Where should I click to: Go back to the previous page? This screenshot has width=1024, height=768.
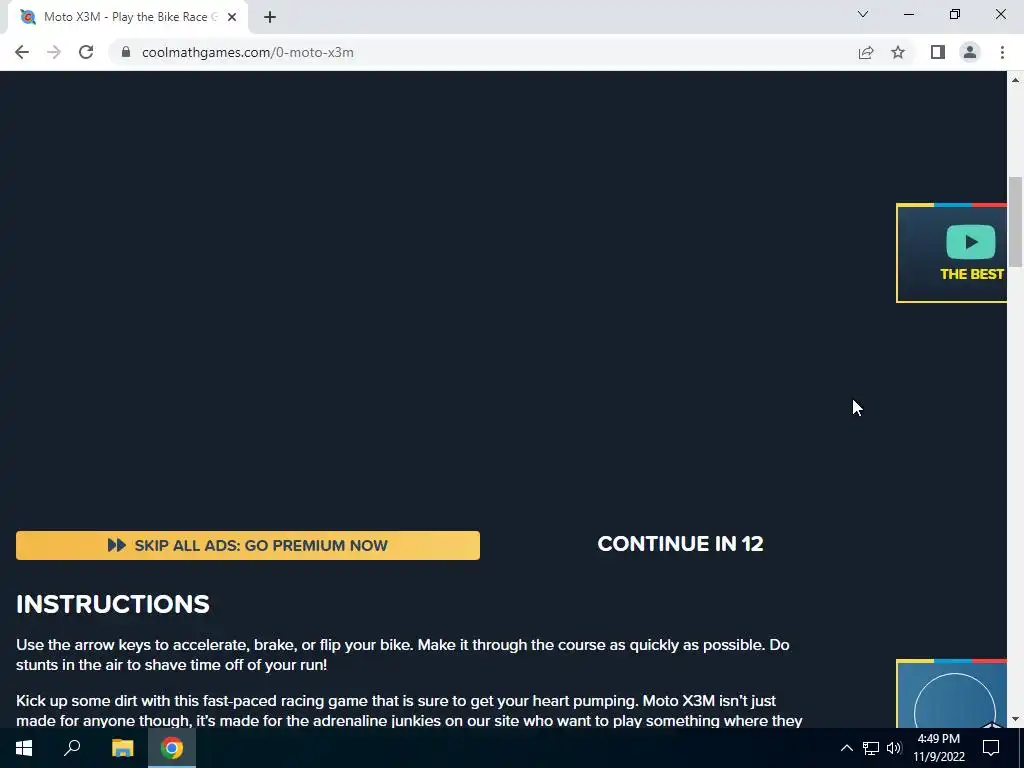pos(22,52)
